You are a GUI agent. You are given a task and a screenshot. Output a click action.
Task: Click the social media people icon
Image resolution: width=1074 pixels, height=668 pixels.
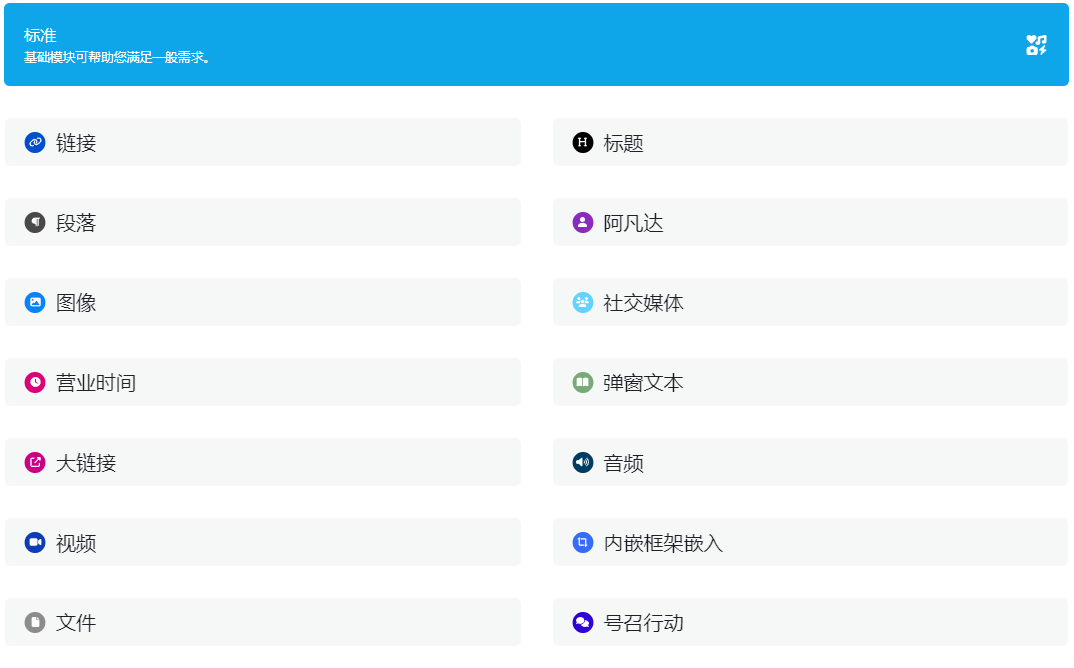pos(583,303)
